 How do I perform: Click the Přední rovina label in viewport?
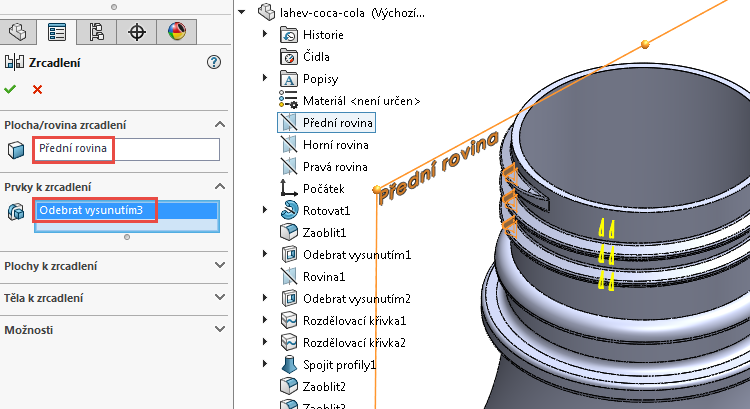[x=438, y=168]
